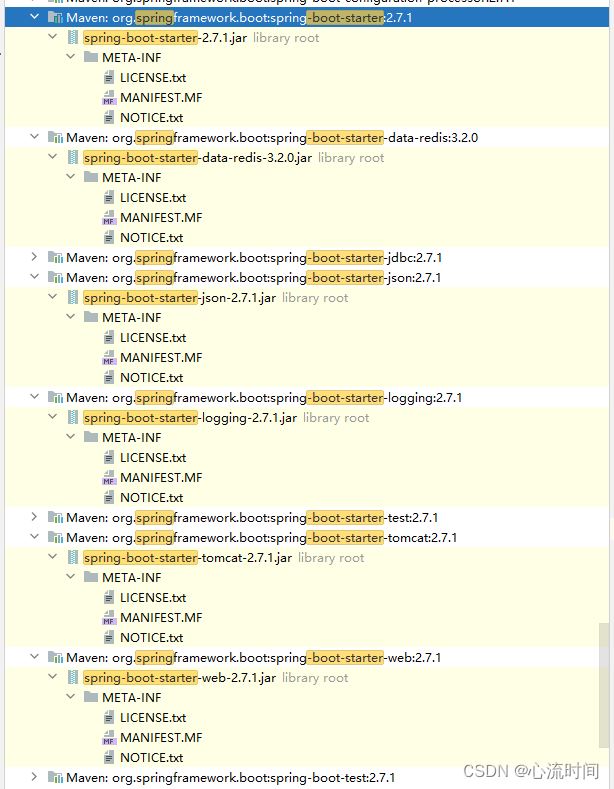Collapse the spring-boot-starter-logging:2.7.1 Maven node
614x789 pixels.
[x=34, y=397]
